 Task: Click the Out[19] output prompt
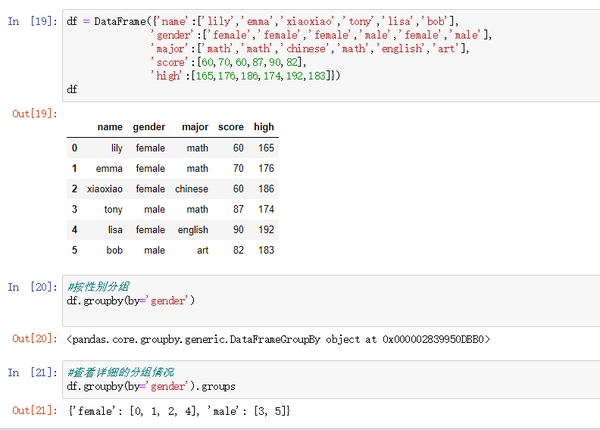[35, 114]
